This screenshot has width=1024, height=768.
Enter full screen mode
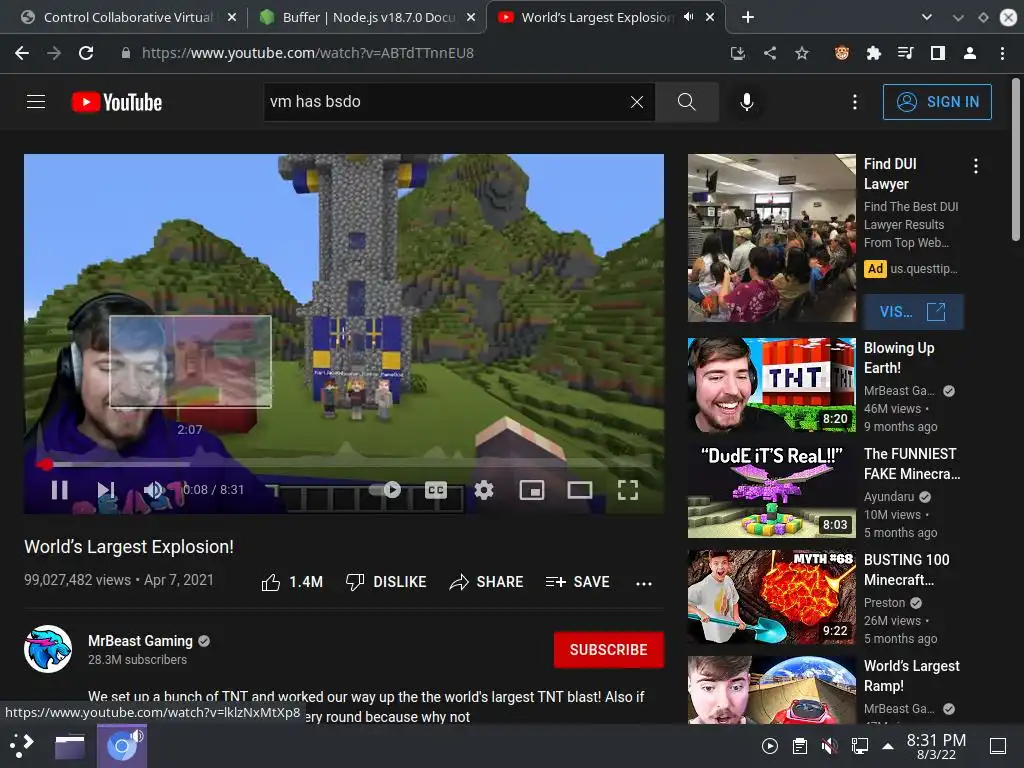(x=628, y=490)
